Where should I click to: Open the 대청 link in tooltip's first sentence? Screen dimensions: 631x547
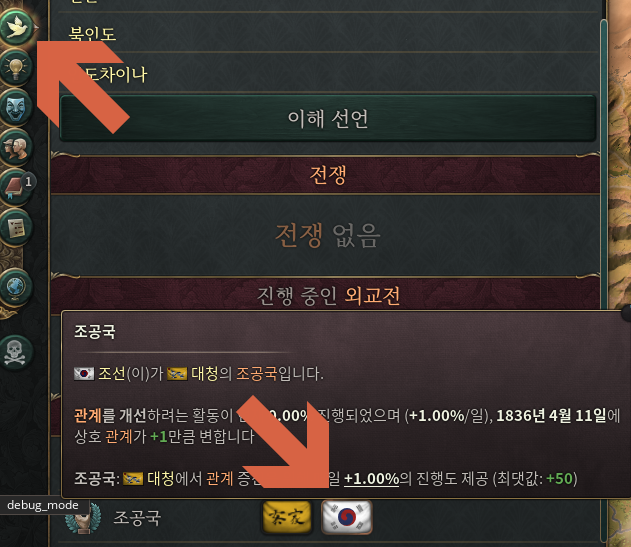click(204, 374)
